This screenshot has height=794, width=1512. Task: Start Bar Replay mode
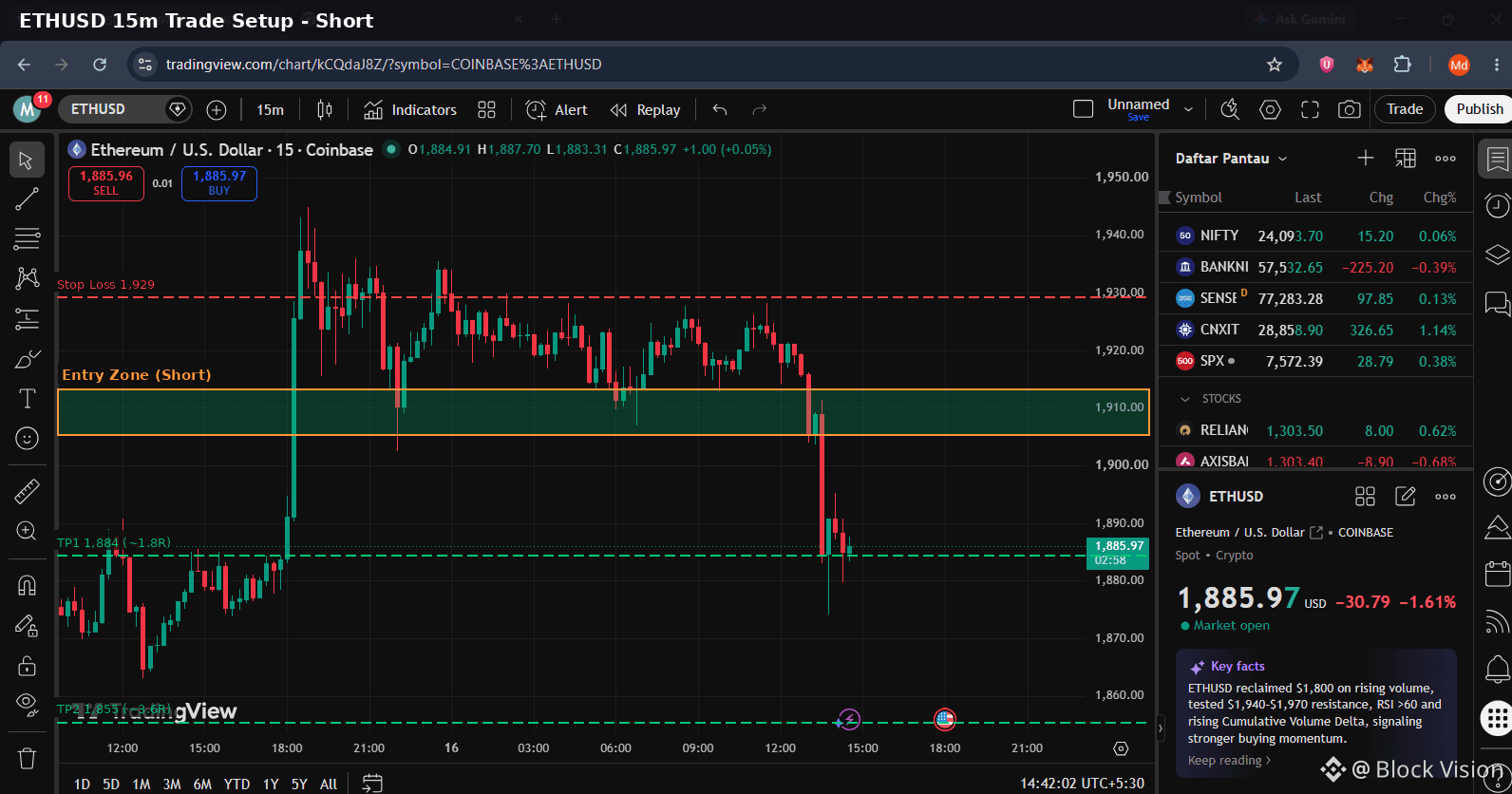646,110
